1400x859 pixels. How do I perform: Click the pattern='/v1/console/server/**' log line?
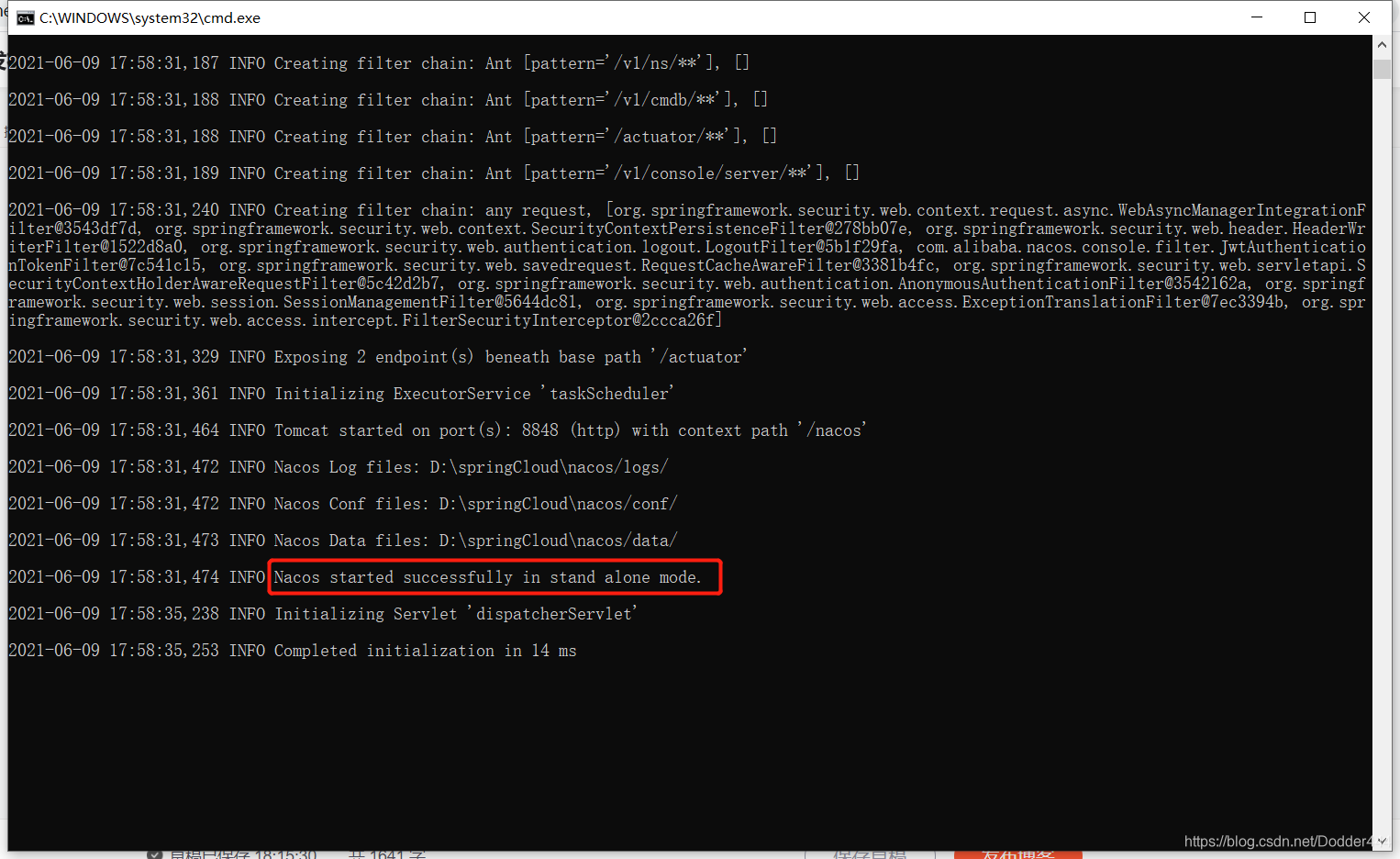click(434, 173)
